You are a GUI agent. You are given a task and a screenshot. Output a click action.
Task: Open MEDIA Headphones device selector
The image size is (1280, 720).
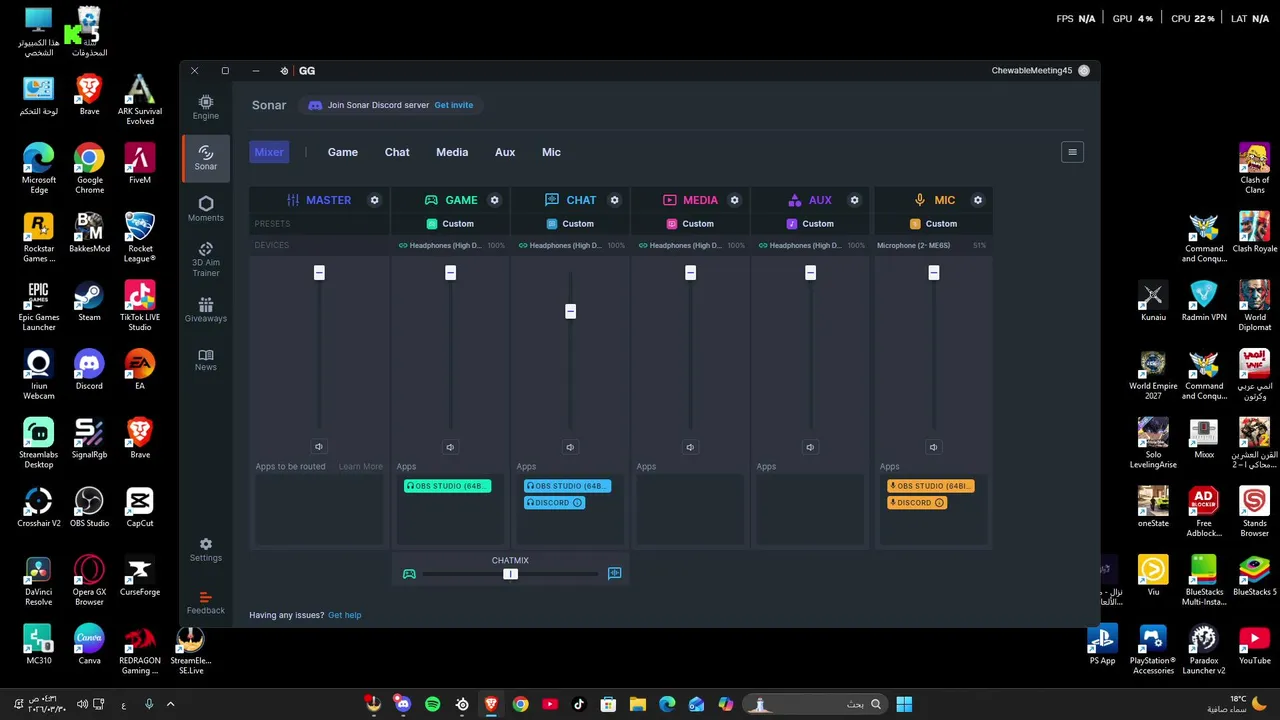[x=690, y=245]
